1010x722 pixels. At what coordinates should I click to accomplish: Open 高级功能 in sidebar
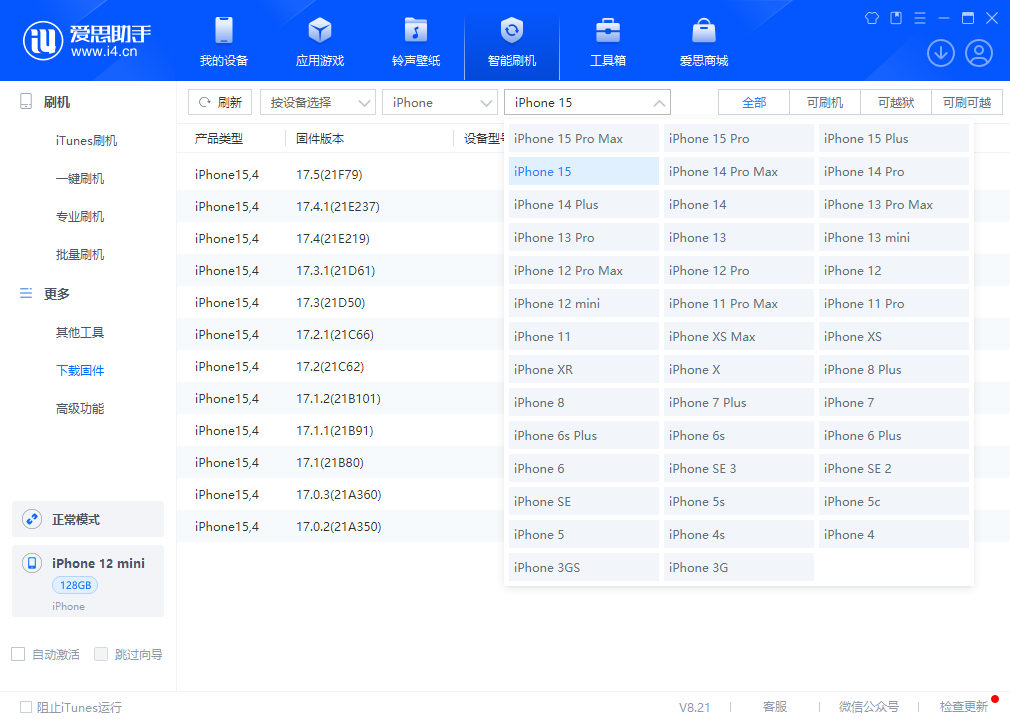click(x=80, y=408)
